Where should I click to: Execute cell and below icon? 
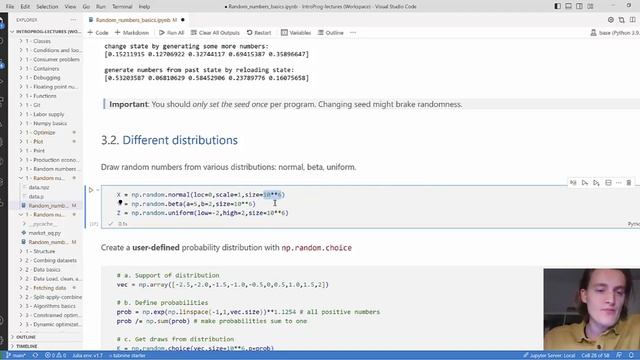pos(596,183)
